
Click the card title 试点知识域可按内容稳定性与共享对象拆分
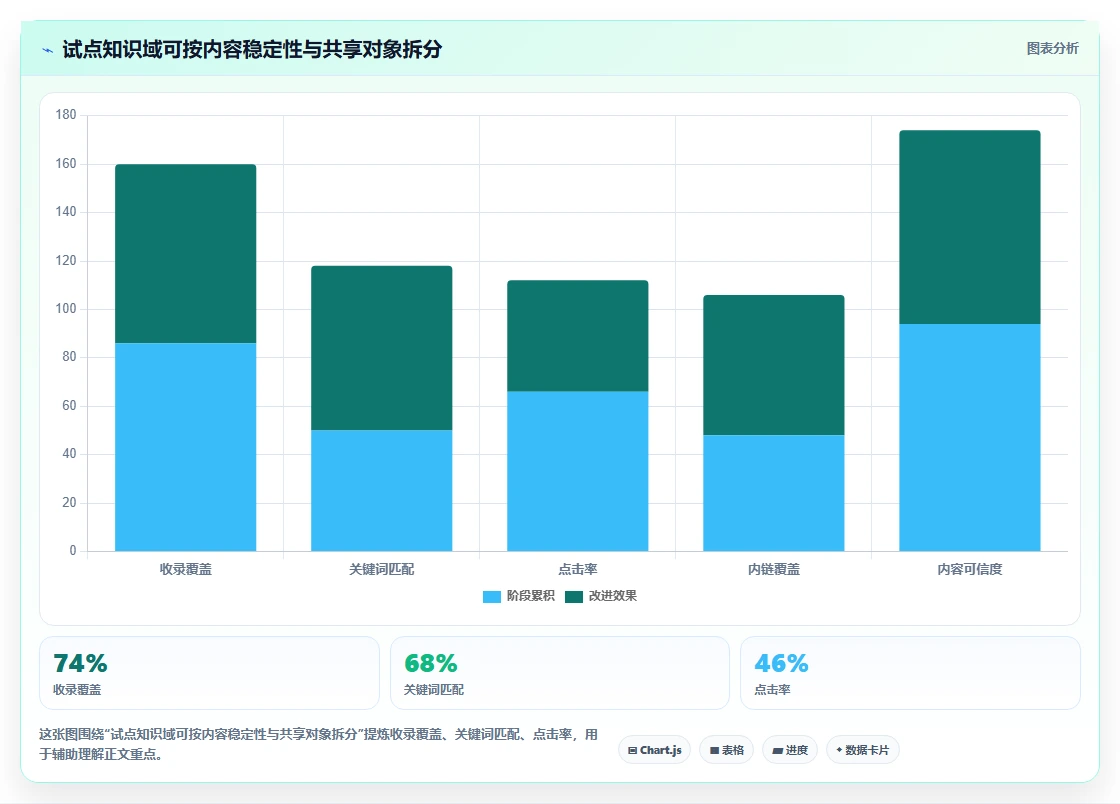point(252,49)
